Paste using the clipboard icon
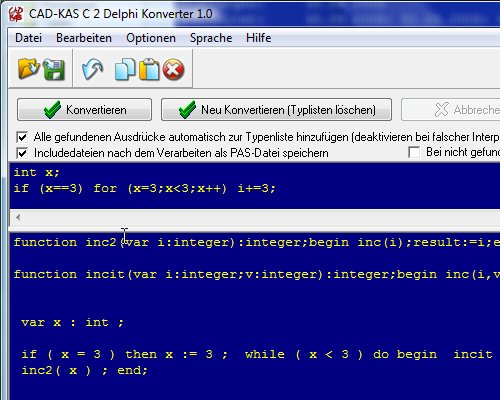 (149, 69)
